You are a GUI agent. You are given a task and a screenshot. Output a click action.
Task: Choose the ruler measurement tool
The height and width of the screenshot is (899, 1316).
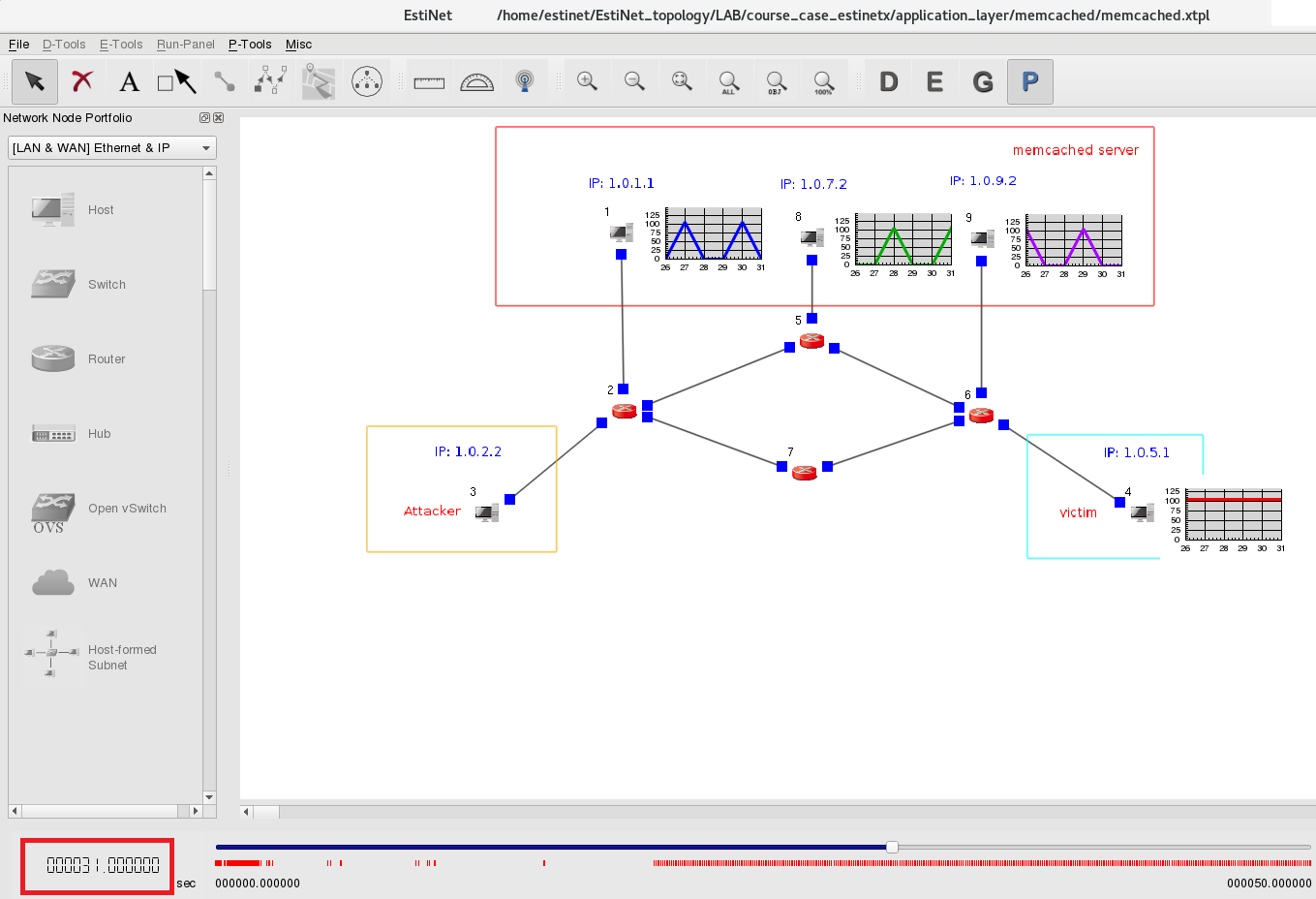[429, 81]
